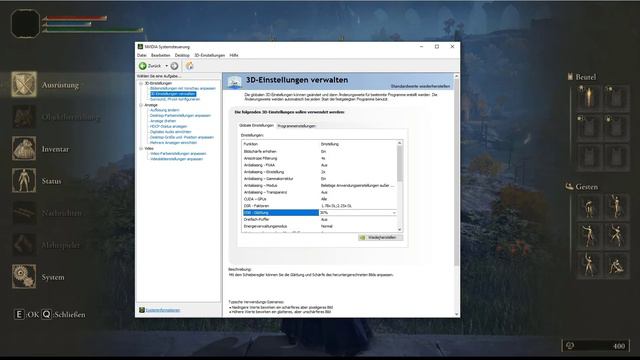Image resolution: width=640 pixels, height=360 pixels.
Task: Click the Gesten hand icon heading
Action: pos(569,187)
